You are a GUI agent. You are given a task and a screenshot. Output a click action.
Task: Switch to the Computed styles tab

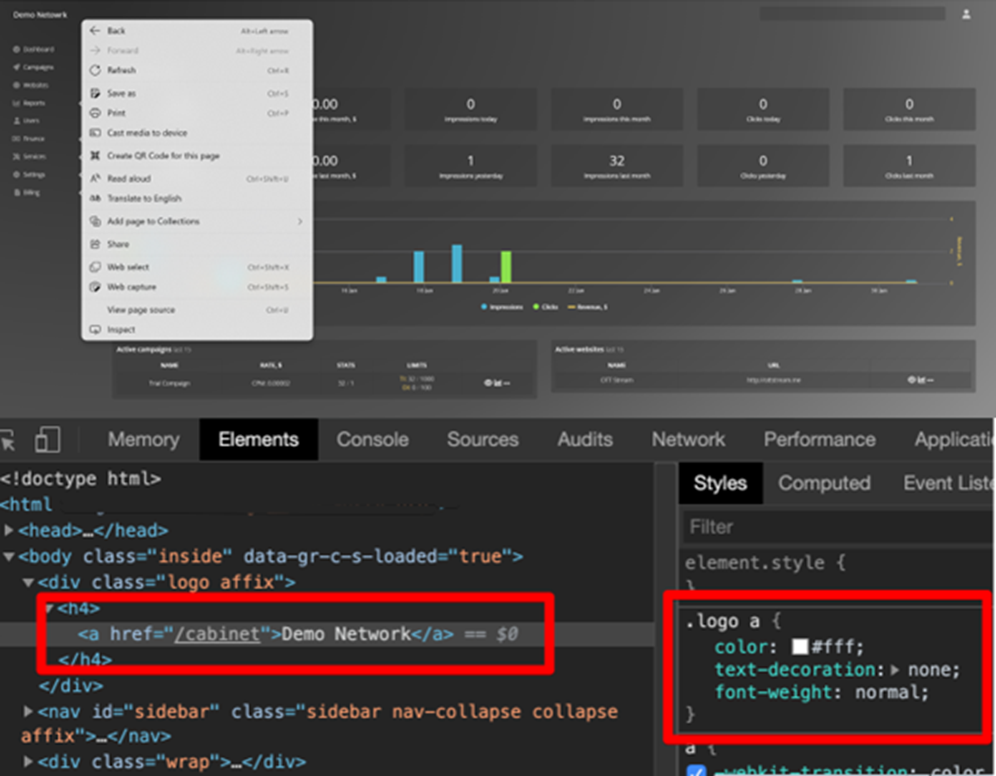pyautogui.click(x=824, y=483)
